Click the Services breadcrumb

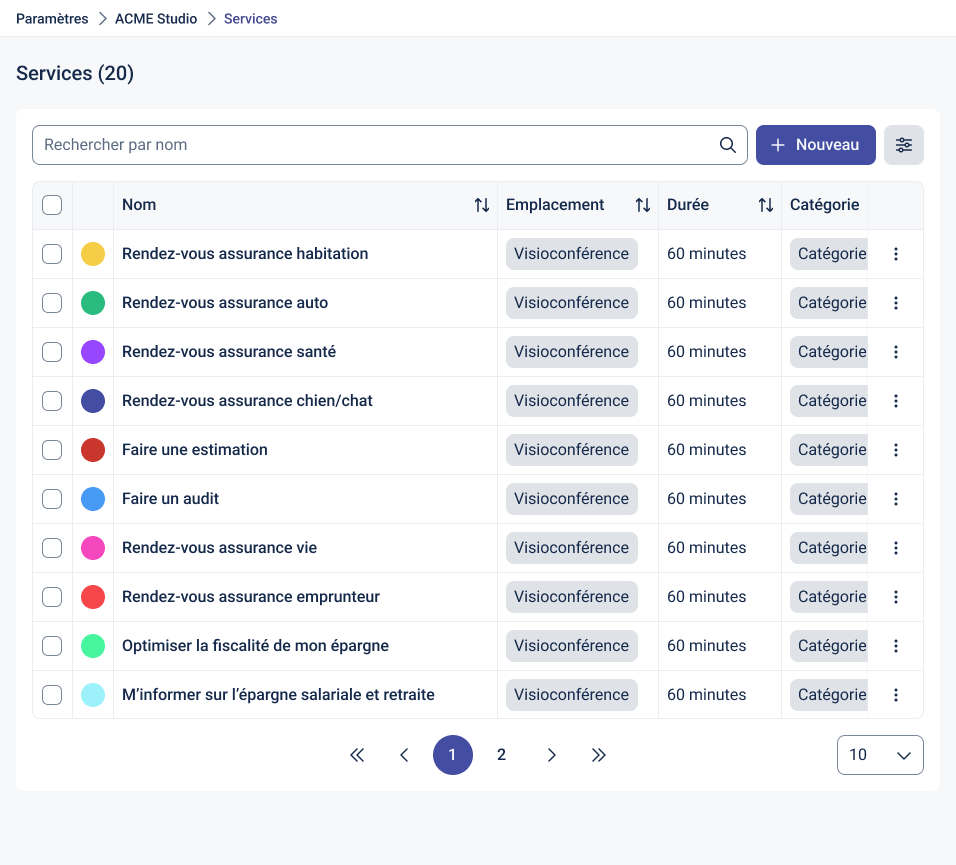pos(251,19)
